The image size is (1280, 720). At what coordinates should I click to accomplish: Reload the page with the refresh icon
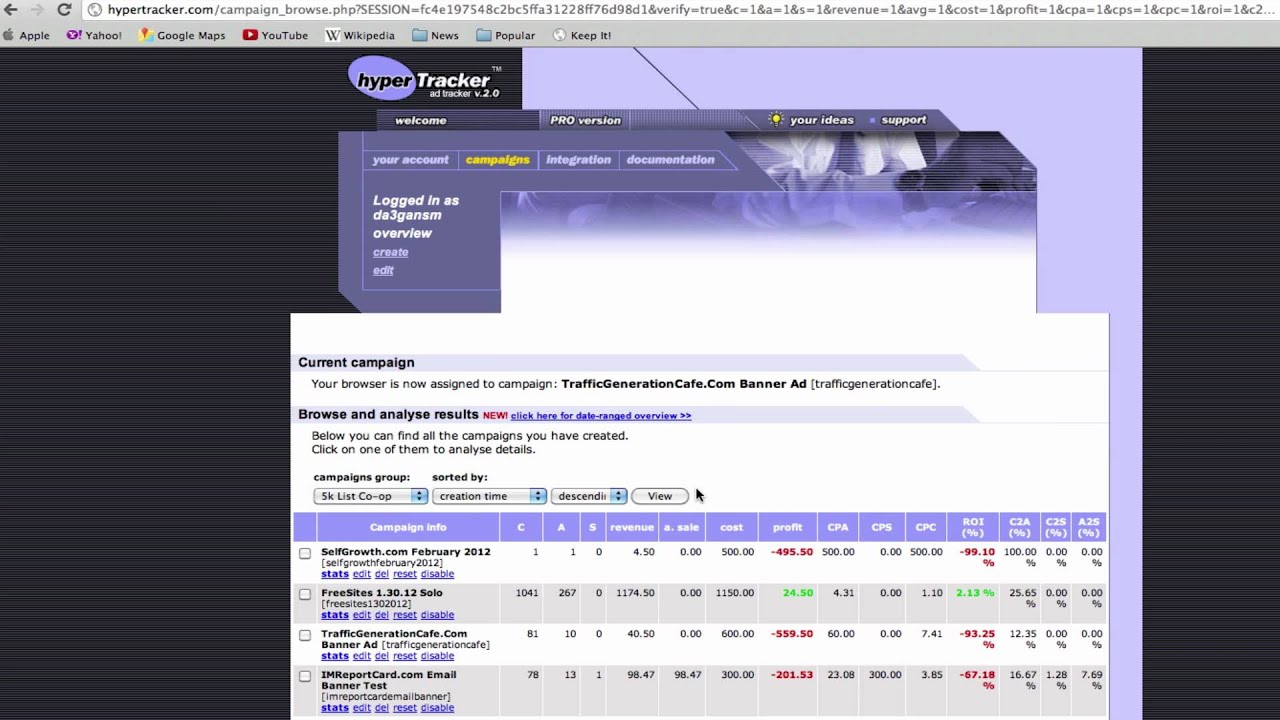(x=64, y=10)
